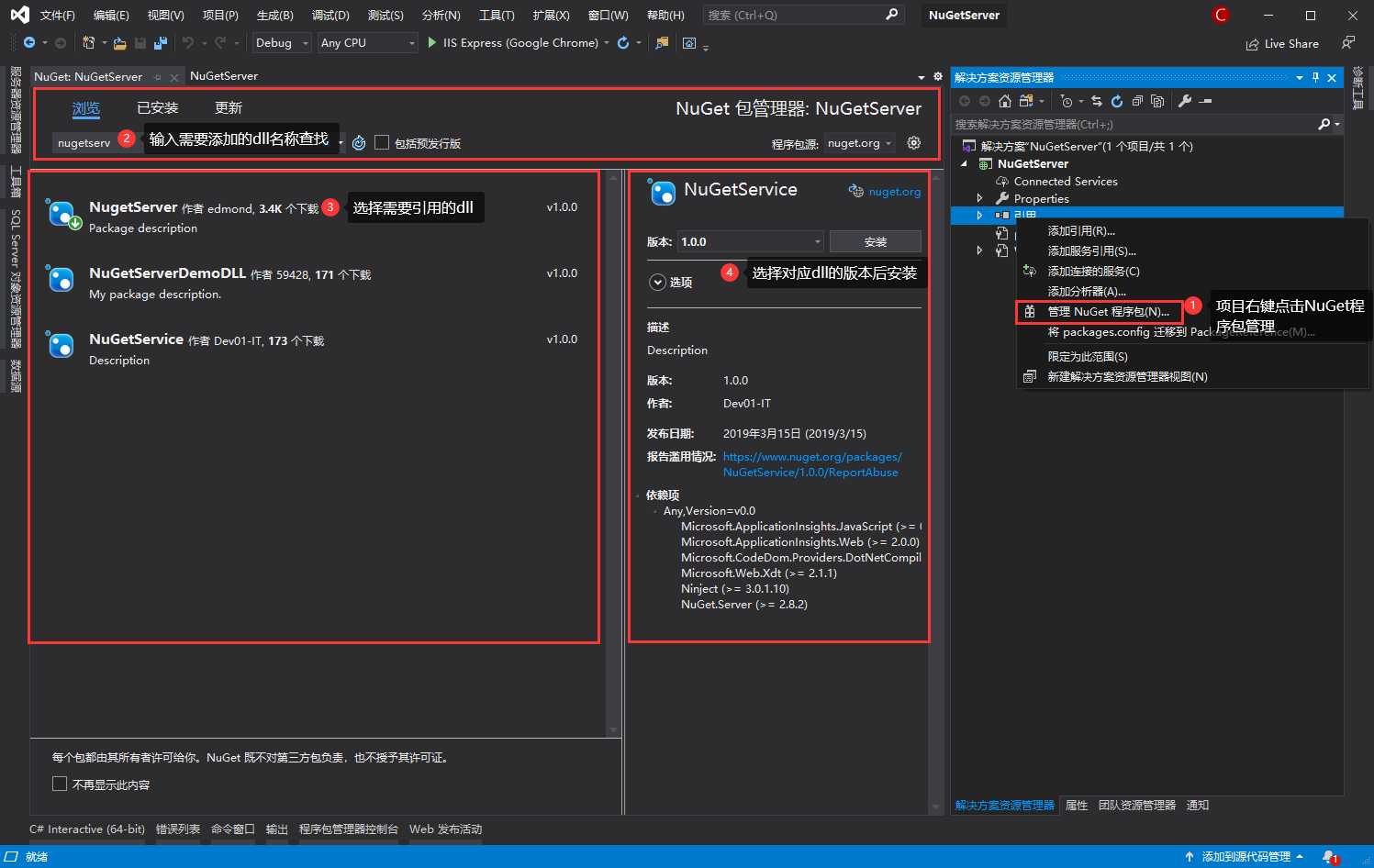Open the Any CPU platform dropdown

[367, 43]
